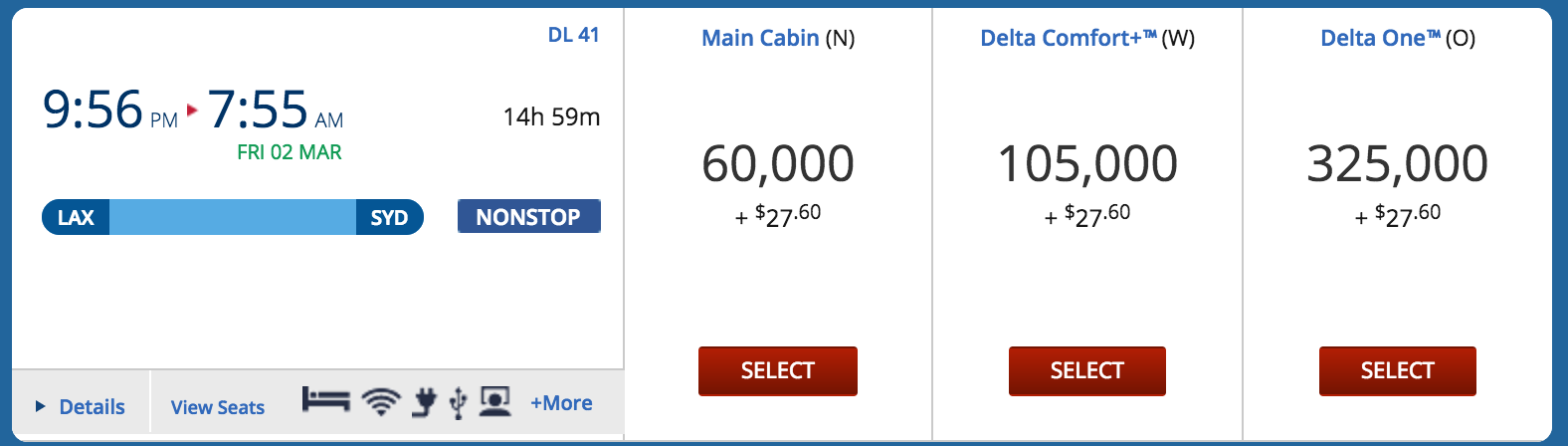
Task: Open the View Seats link
Action: [218, 407]
